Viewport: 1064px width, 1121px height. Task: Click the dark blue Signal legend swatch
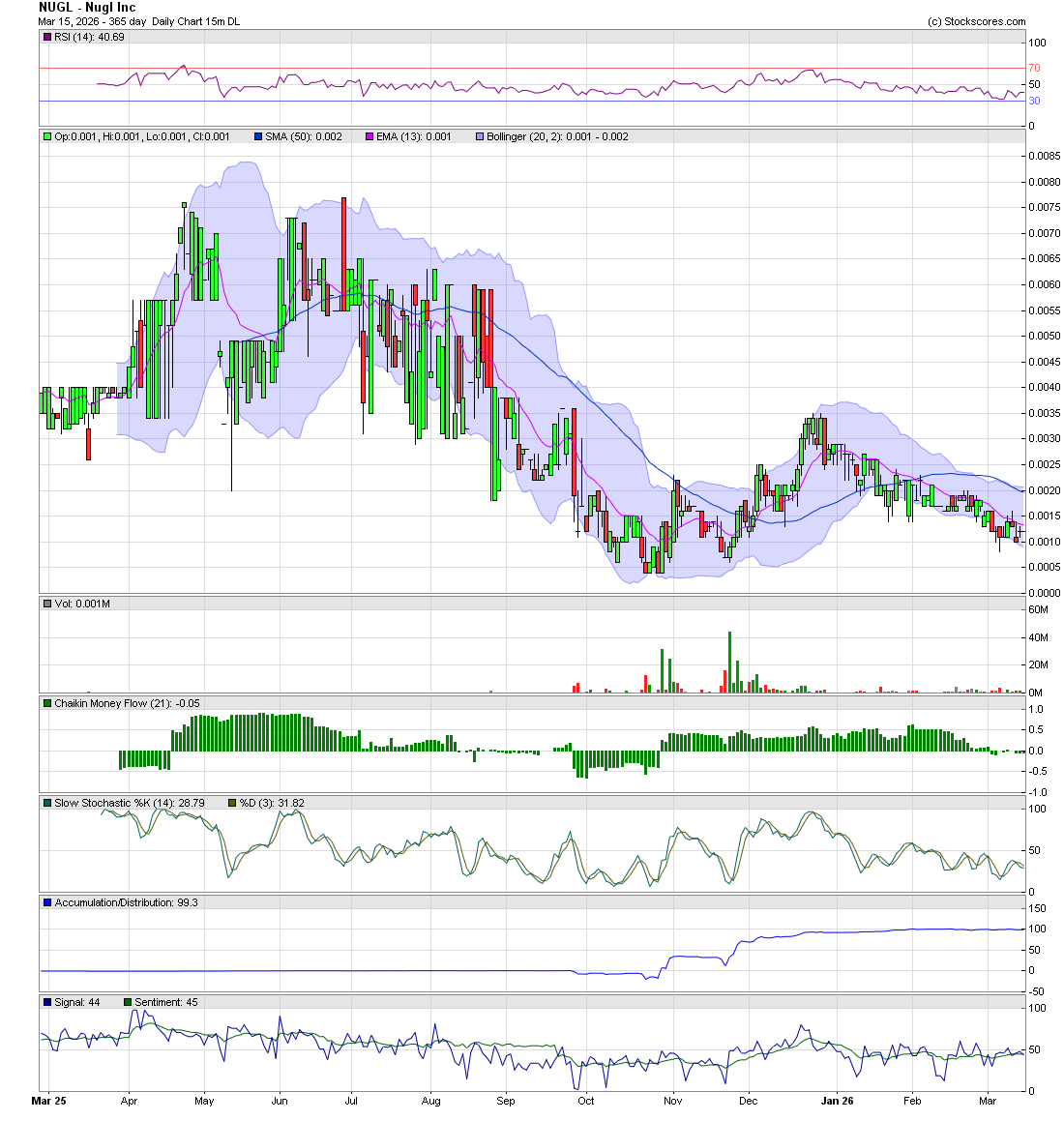47,1002
